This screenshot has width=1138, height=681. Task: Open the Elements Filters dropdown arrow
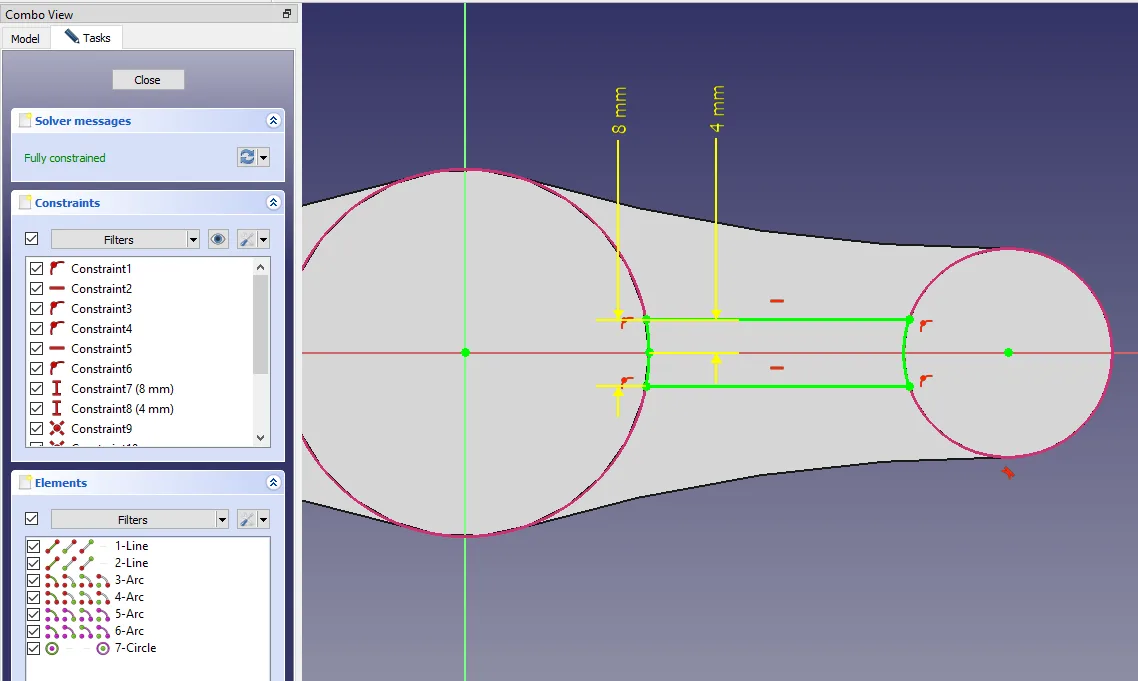(x=221, y=519)
